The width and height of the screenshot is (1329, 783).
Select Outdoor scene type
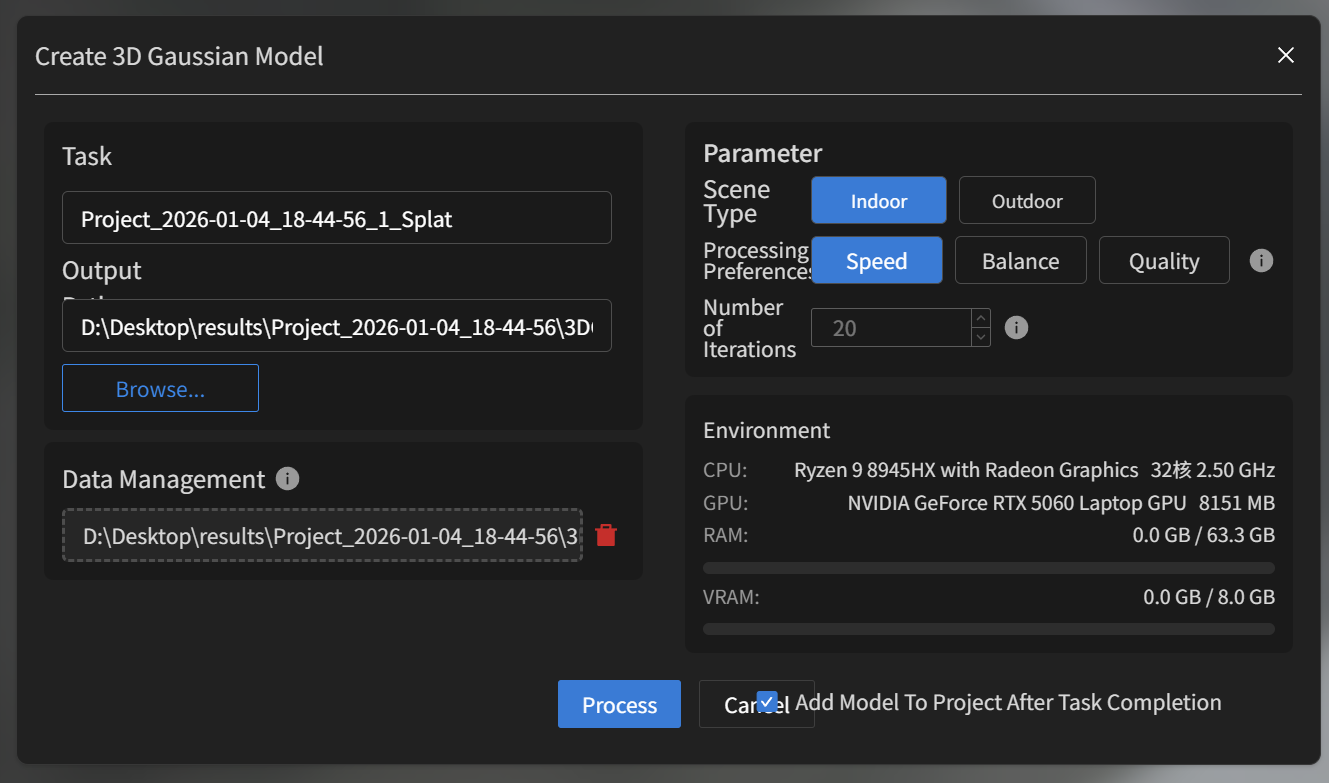[1027, 200]
